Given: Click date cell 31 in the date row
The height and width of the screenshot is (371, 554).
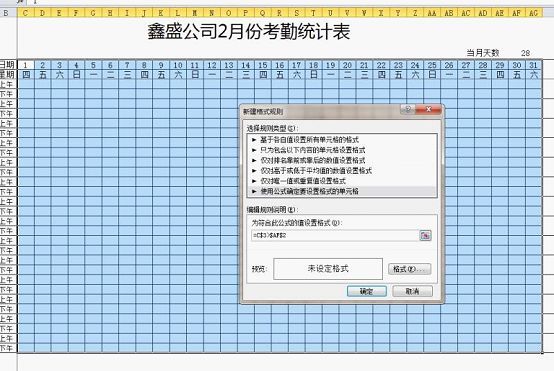Looking at the screenshot, I should click(534, 65).
